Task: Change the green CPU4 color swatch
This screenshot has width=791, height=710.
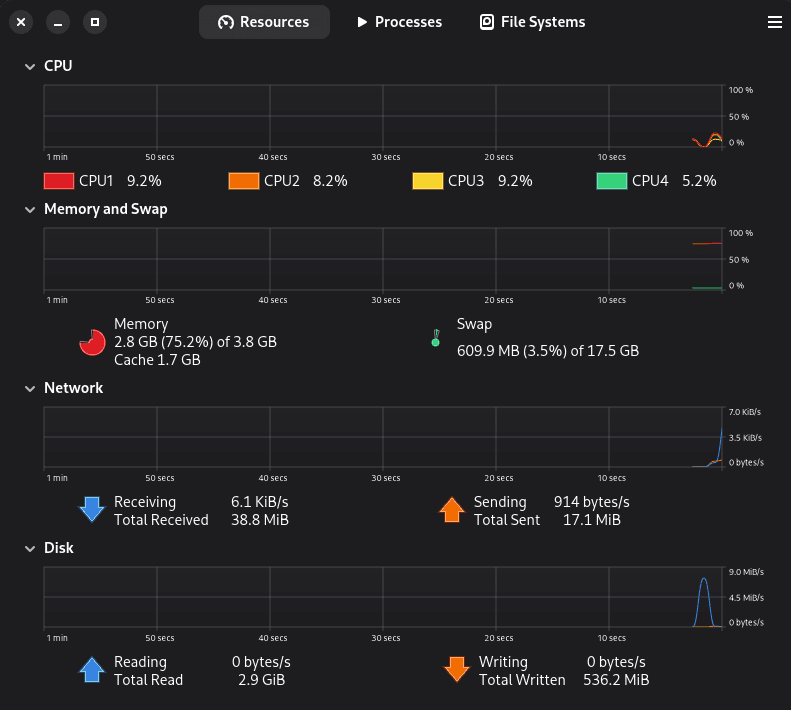Action: [612, 181]
